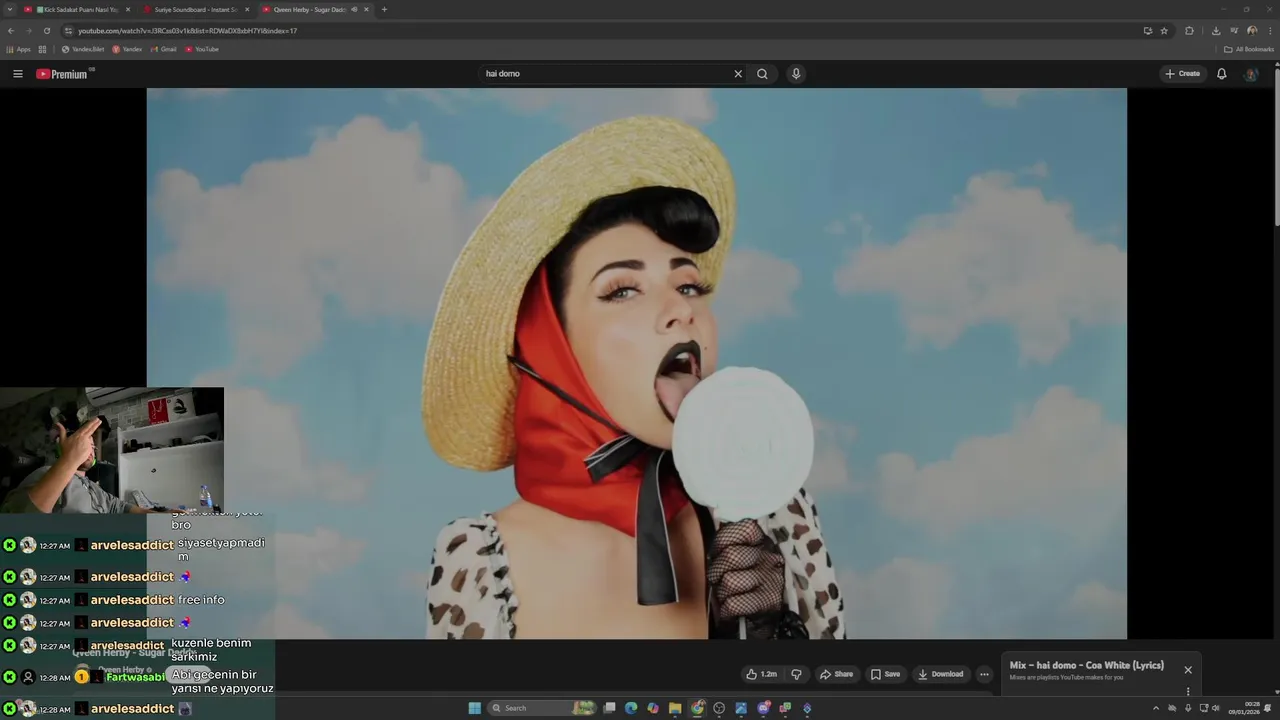Image resolution: width=1280 pixels, height=720 pixels.
Task: Open the YouTube guide hamburger menu
Action: (17, 74)
